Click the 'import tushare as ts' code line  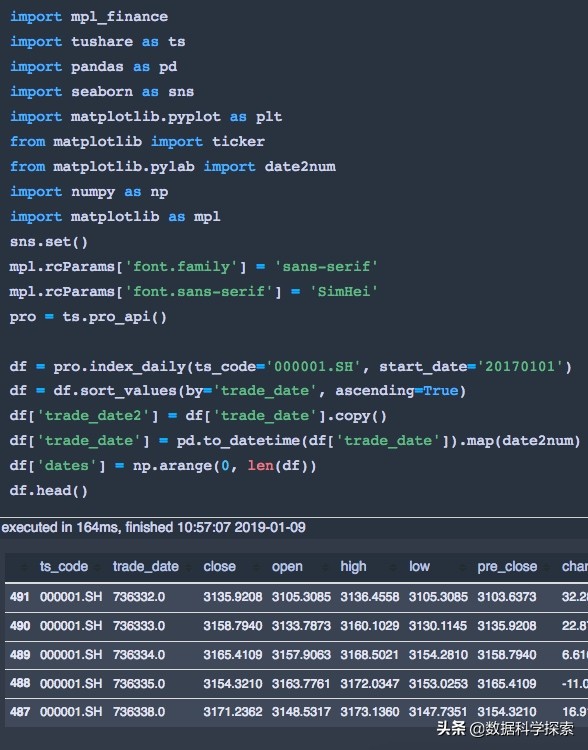tap(98, 42)
